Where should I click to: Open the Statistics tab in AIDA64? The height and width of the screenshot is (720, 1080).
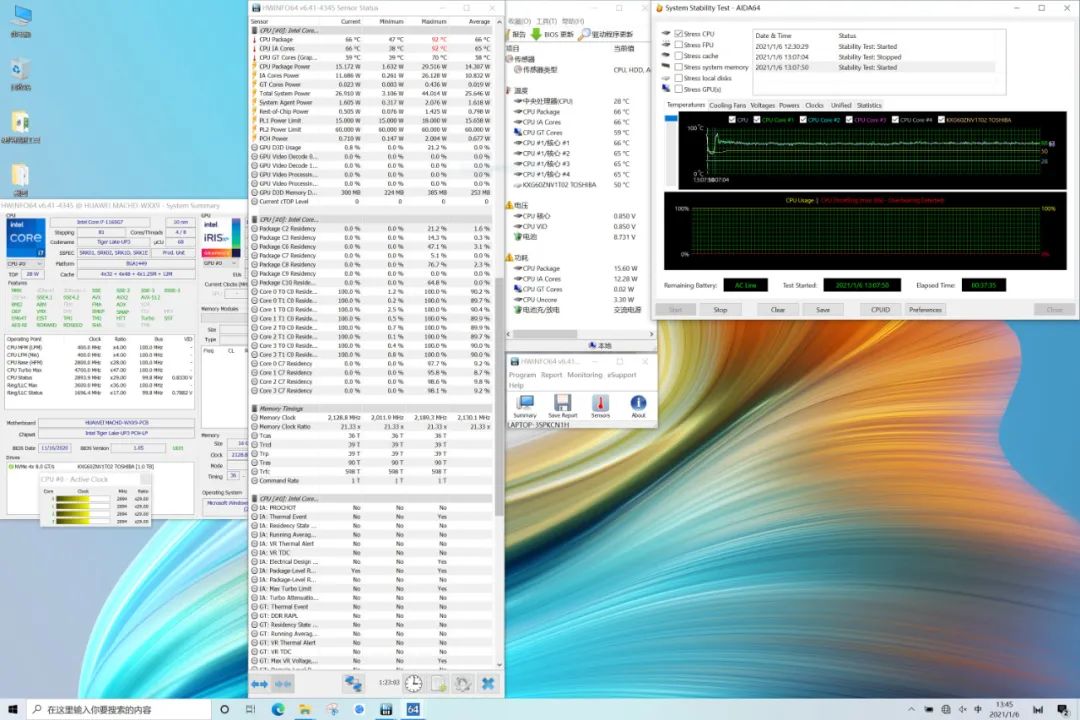coord(869,105)
